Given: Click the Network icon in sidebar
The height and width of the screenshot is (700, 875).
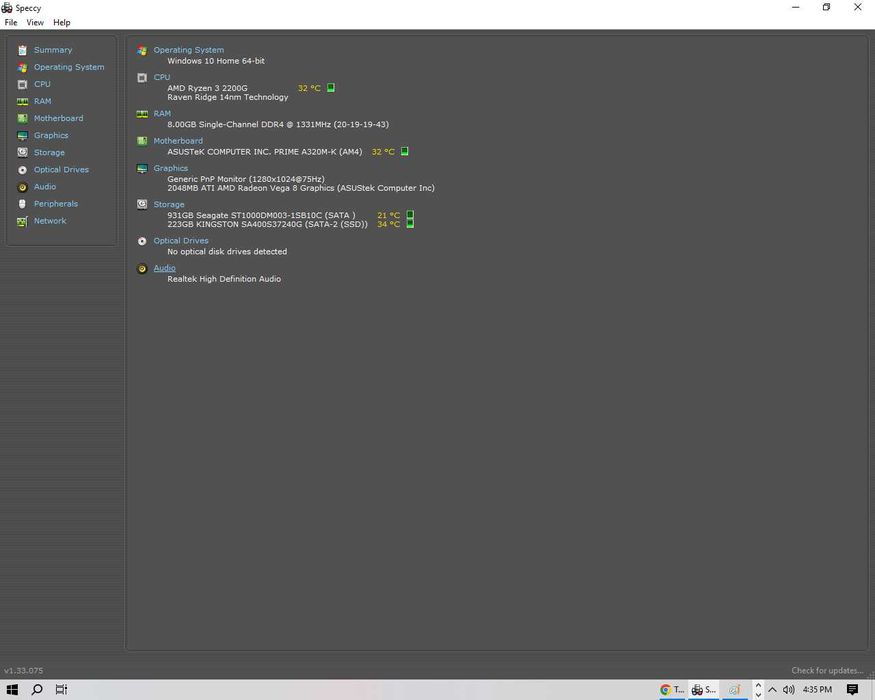Looking at the screenshot, I should (x=22, y=222).
